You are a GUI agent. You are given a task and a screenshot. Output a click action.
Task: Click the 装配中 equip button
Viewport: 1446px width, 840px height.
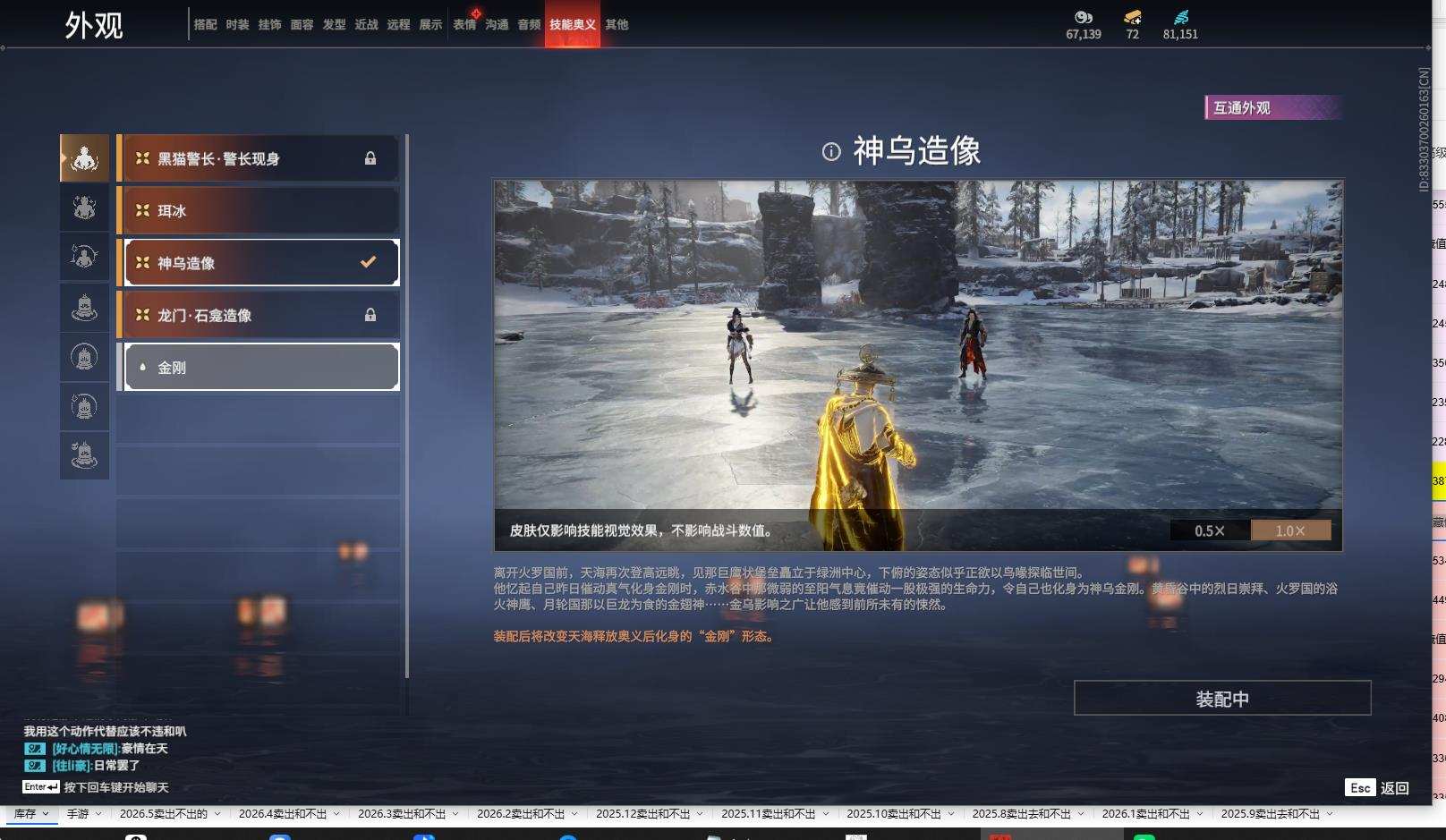(x=1222, y=699)
